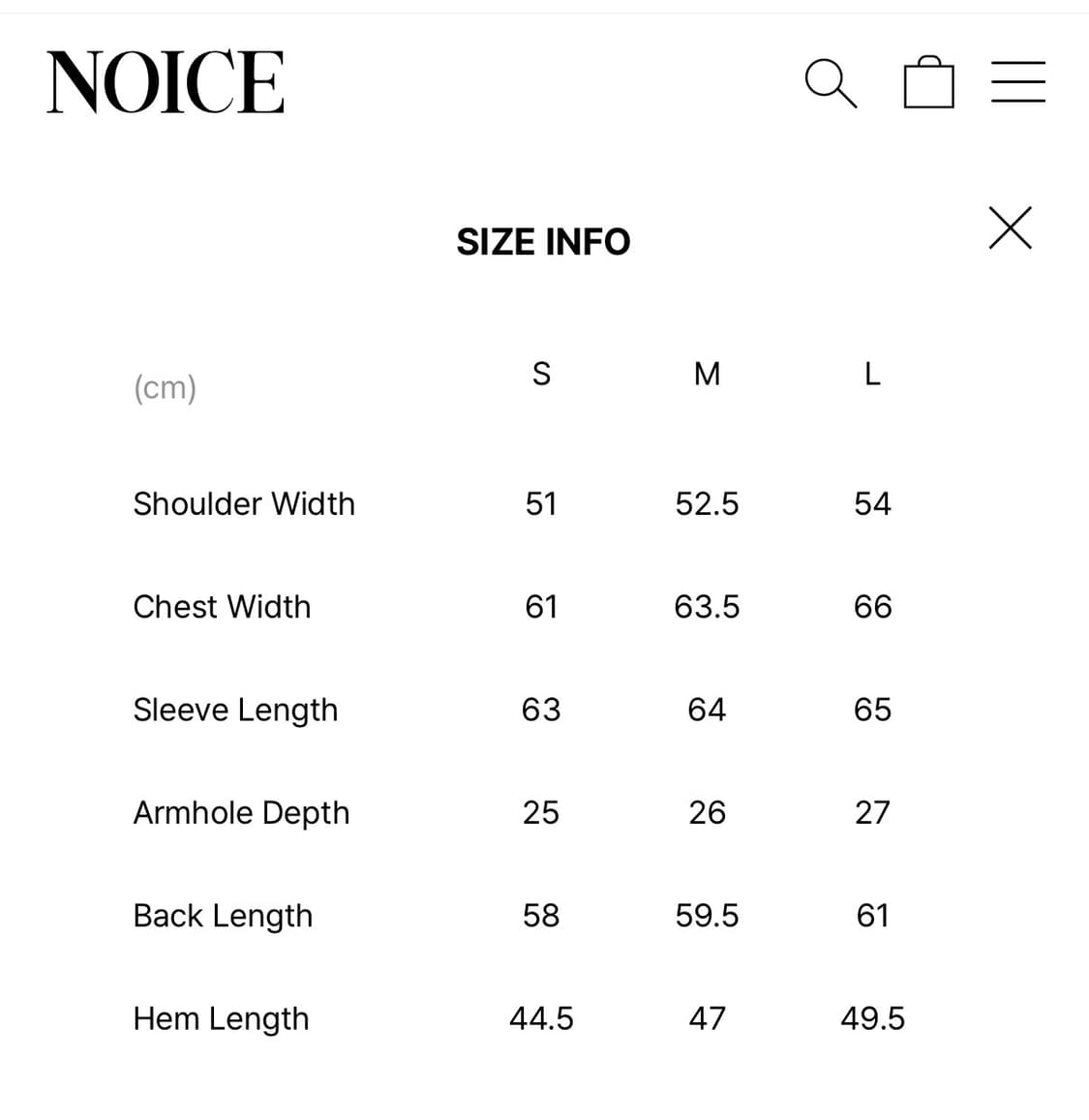
Task: Click the Shoulder Width row label
Action: [244, 503]
